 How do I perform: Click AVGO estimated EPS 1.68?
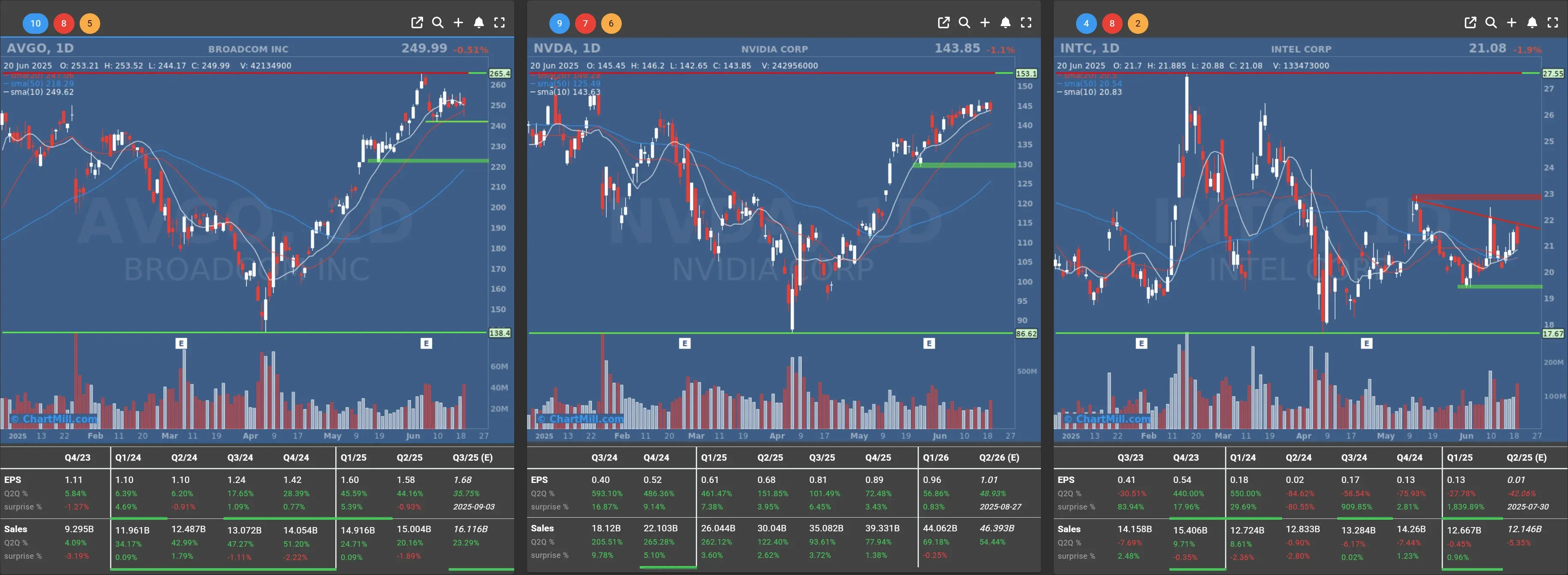462,480
